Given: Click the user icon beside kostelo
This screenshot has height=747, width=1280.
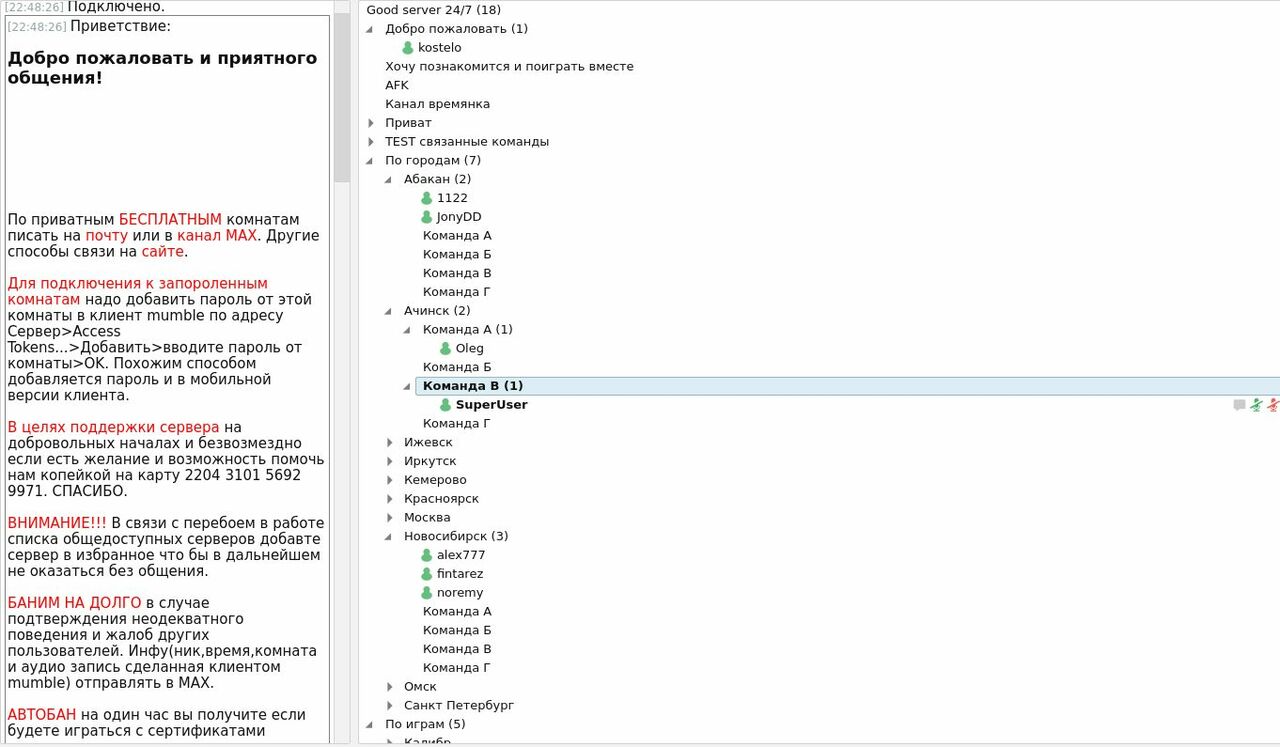Looking at the screenshot, I should tap(407, 48).
